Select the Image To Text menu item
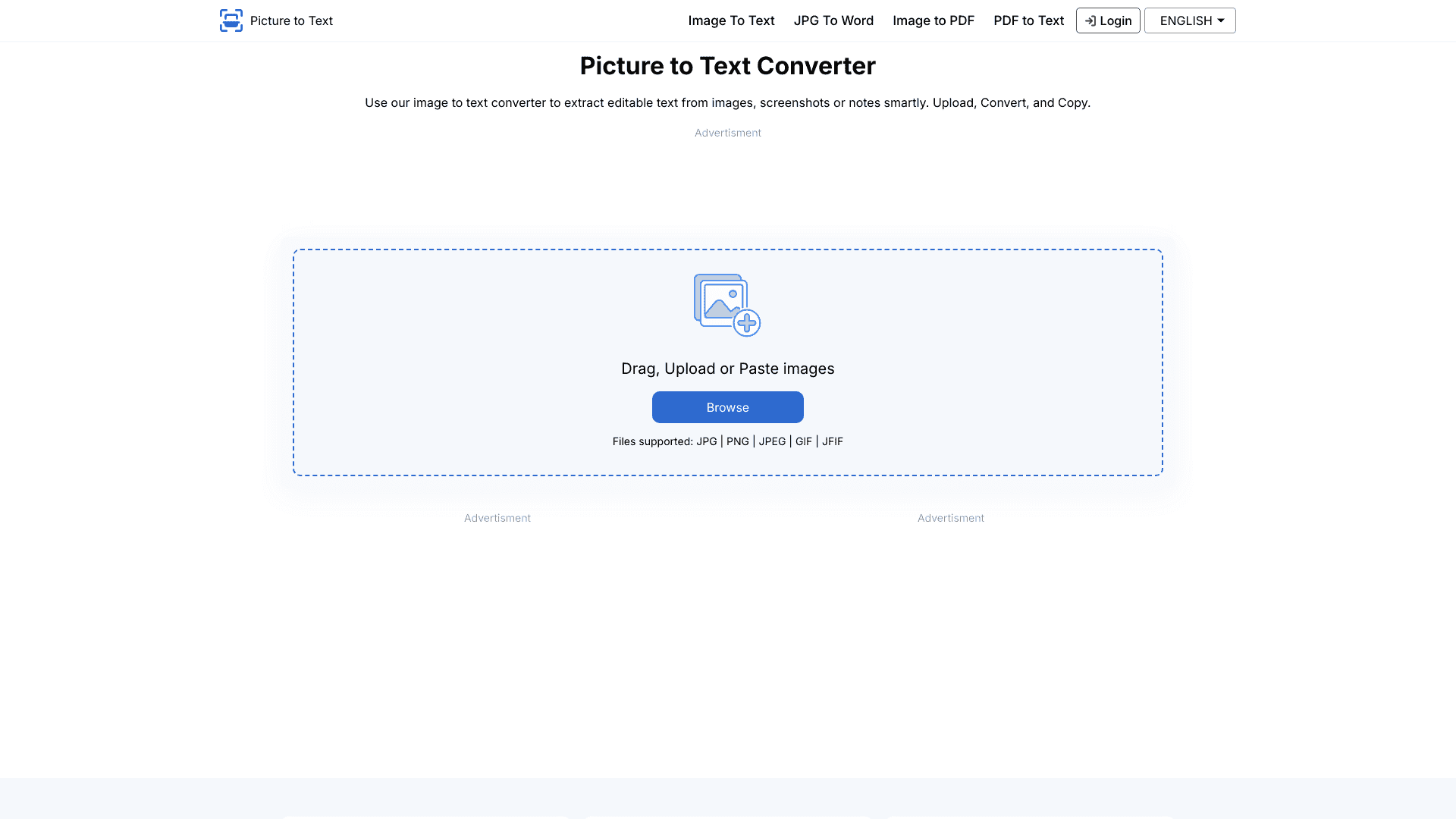The height and width of the screenshot is (819, 1456). point(731,20)
